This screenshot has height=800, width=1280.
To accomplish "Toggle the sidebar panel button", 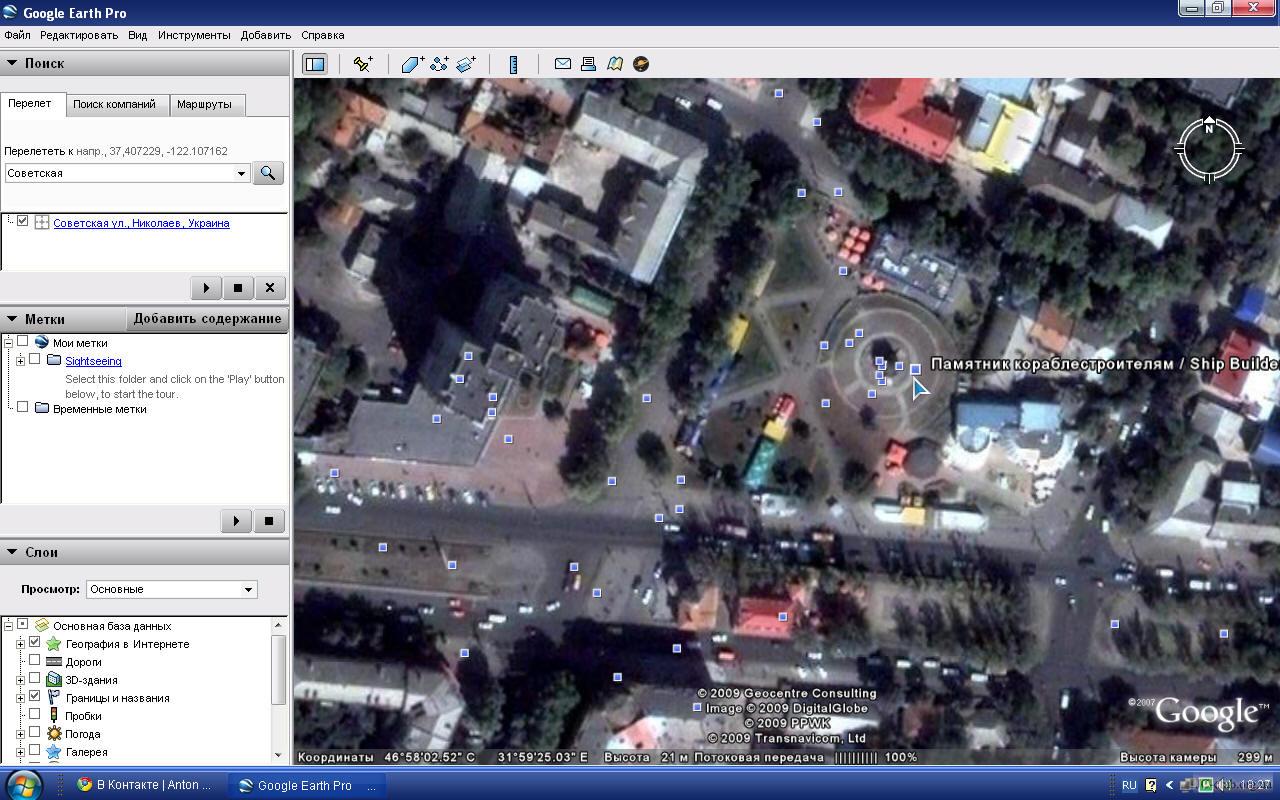I will point(315,64).
